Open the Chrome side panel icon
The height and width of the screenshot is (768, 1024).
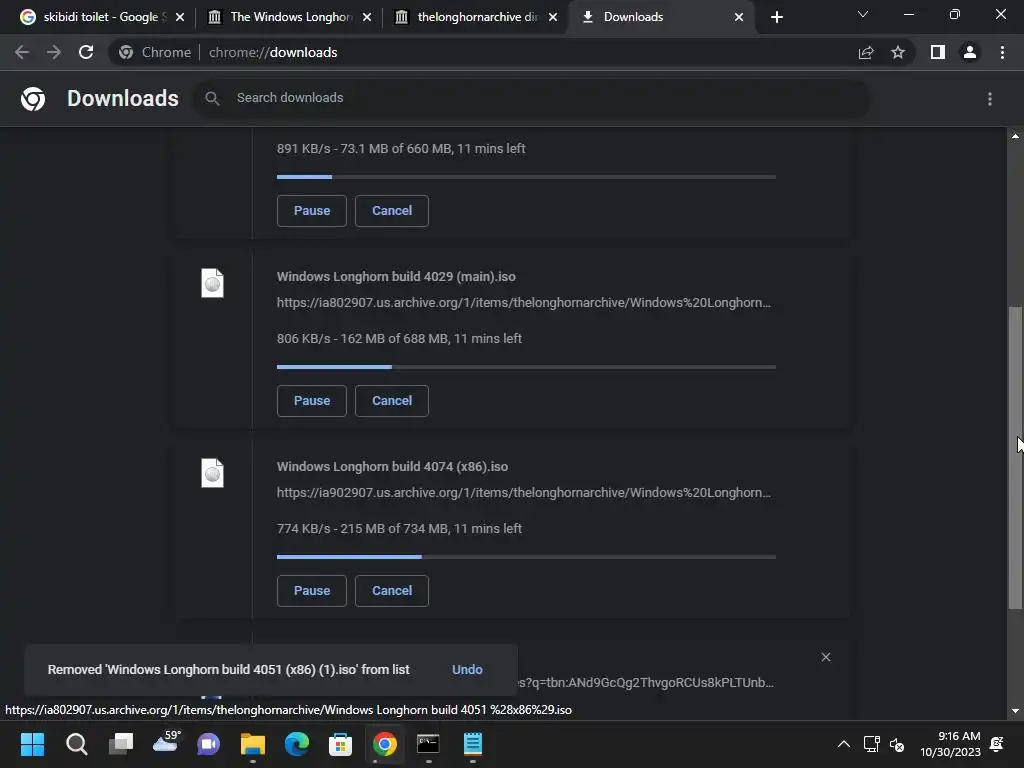tap(938, 52)
